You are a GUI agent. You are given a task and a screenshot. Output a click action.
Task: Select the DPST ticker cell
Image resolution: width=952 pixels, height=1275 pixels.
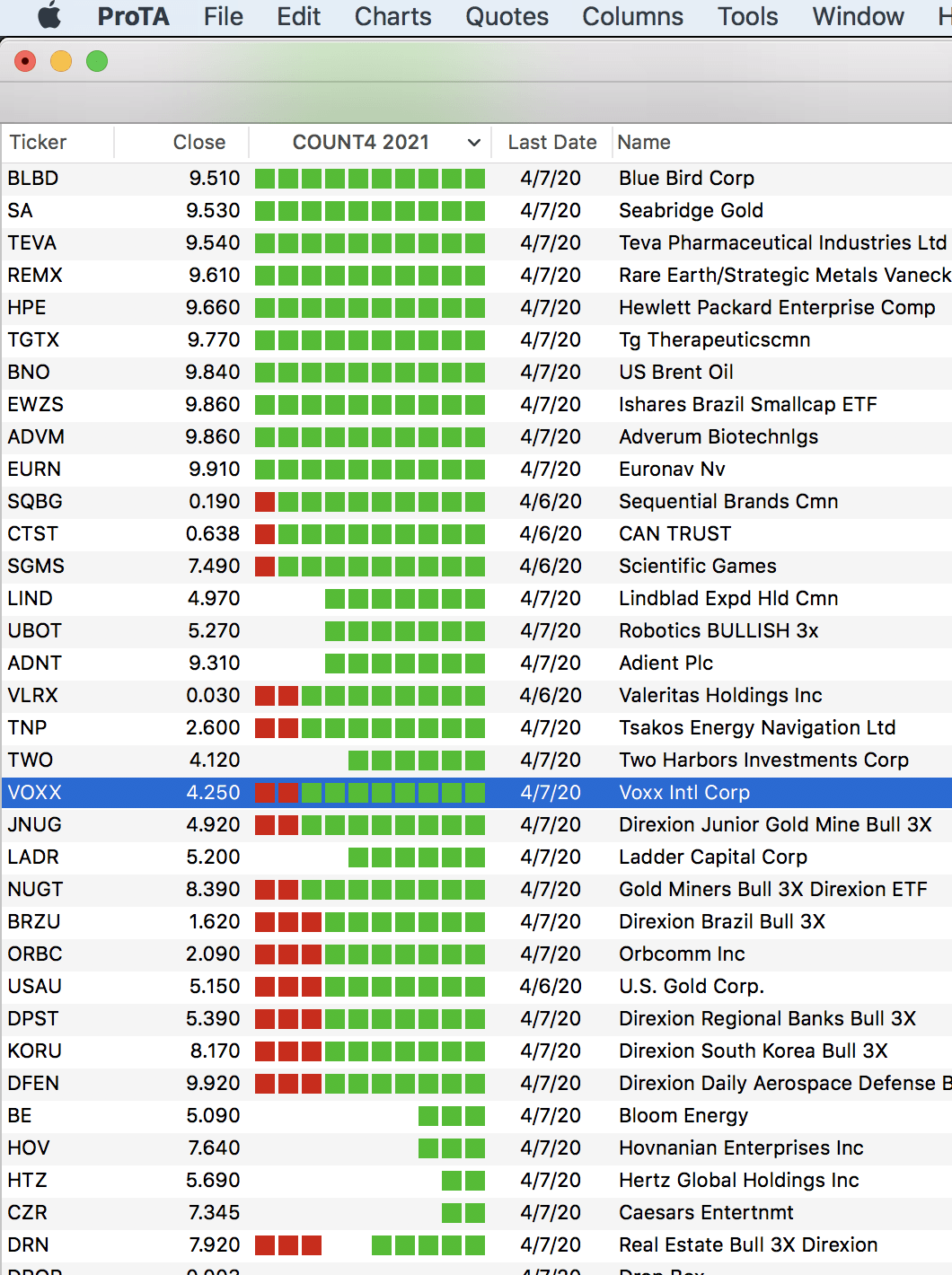[x=32, y=1019]
